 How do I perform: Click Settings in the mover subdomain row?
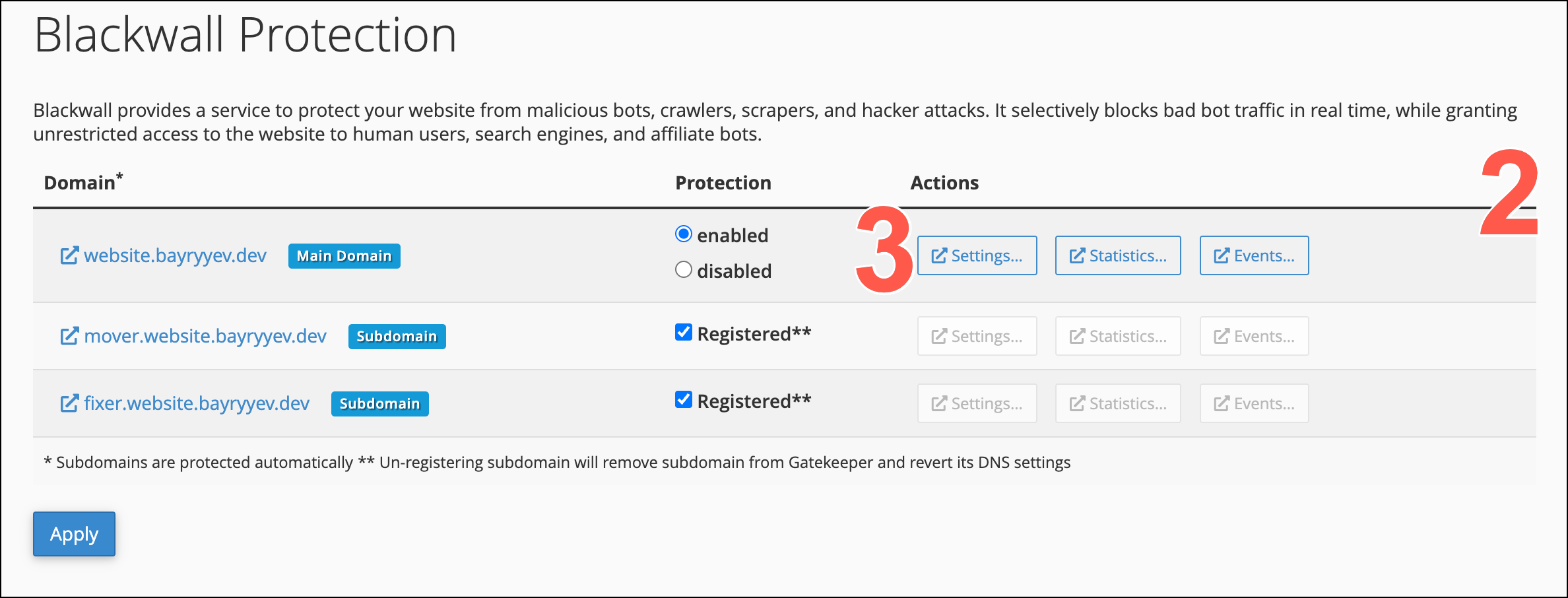point(977,336)
